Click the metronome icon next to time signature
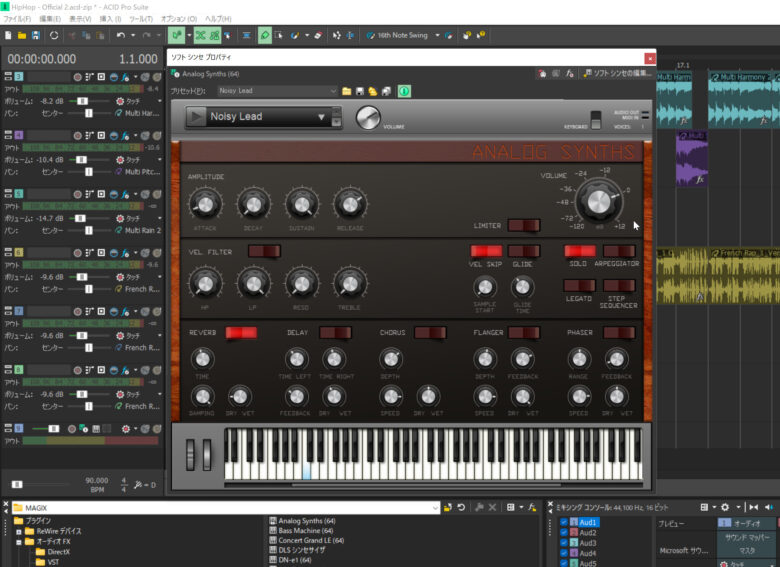The height and width of the screenshot is (567, 780). click(x=136, y=485)
